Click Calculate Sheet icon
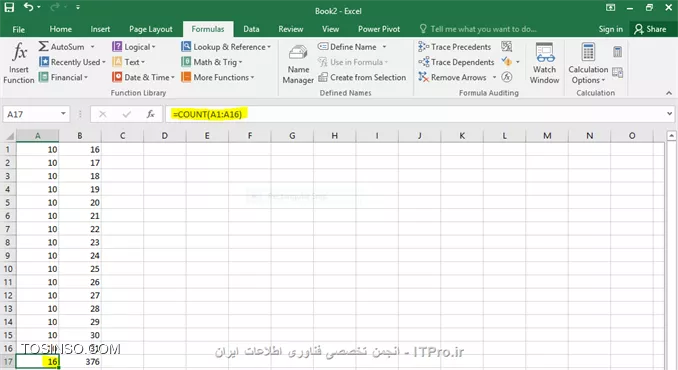 (617, 72)
